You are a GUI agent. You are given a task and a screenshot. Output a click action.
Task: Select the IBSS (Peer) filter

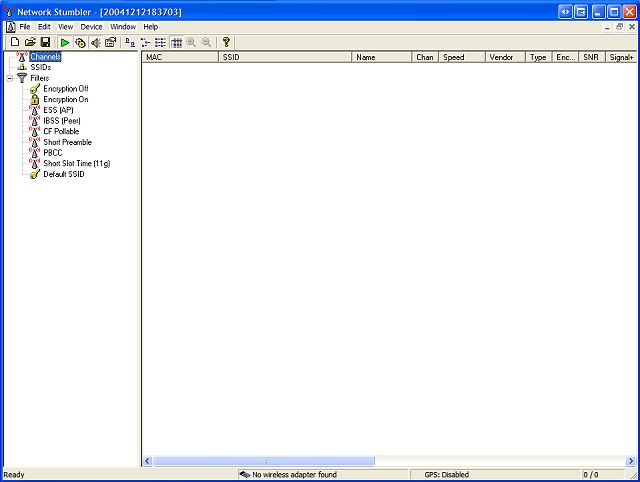[x=62, y=121]
